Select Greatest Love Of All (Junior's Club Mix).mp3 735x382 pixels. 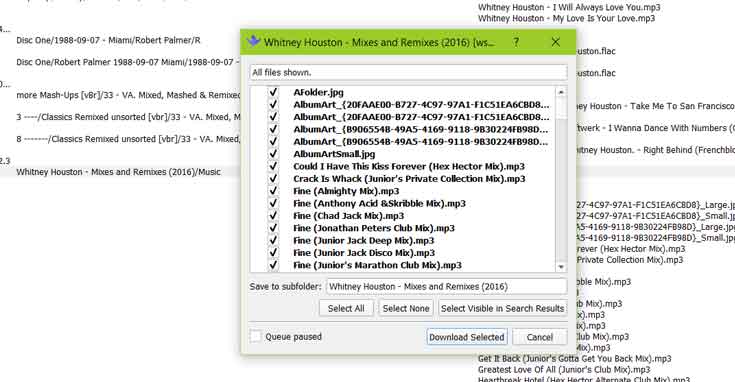(564, 369)
